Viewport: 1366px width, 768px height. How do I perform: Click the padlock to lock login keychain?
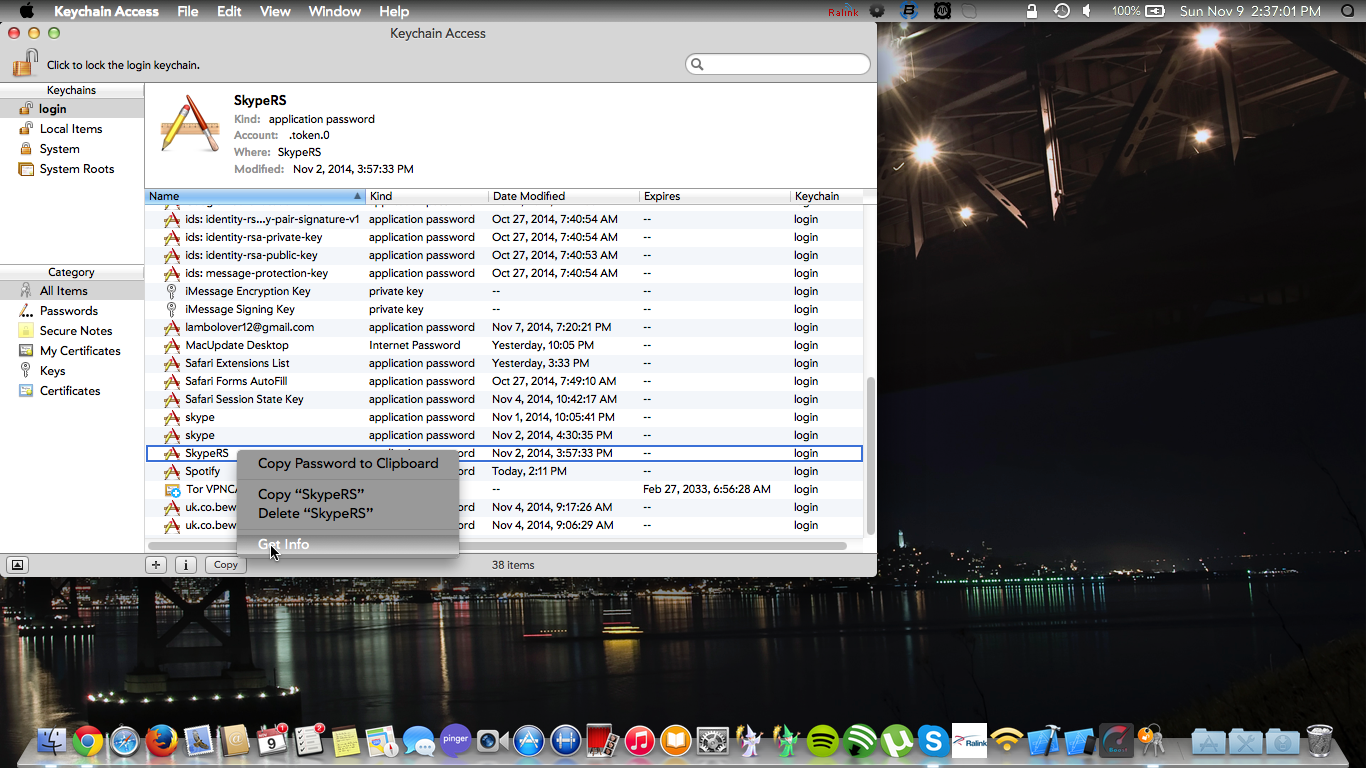coord(25,63)
